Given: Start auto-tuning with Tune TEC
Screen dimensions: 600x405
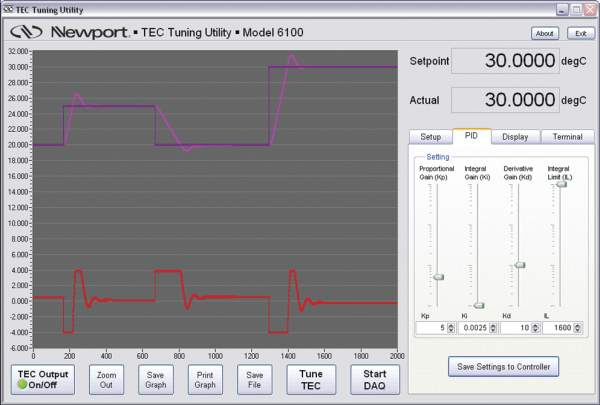Looking at the screenshot, I should [311, 380].
